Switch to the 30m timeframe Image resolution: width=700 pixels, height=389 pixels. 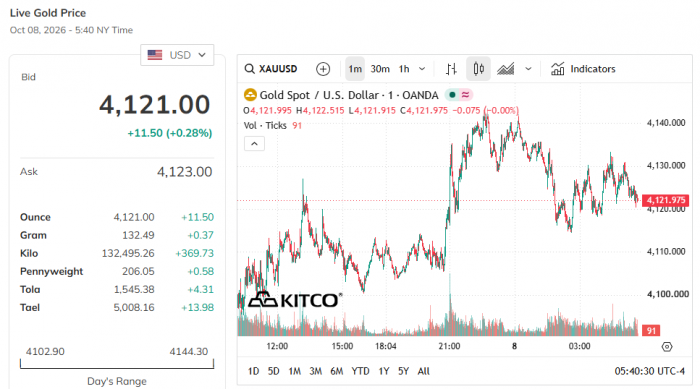click(380, 69)
